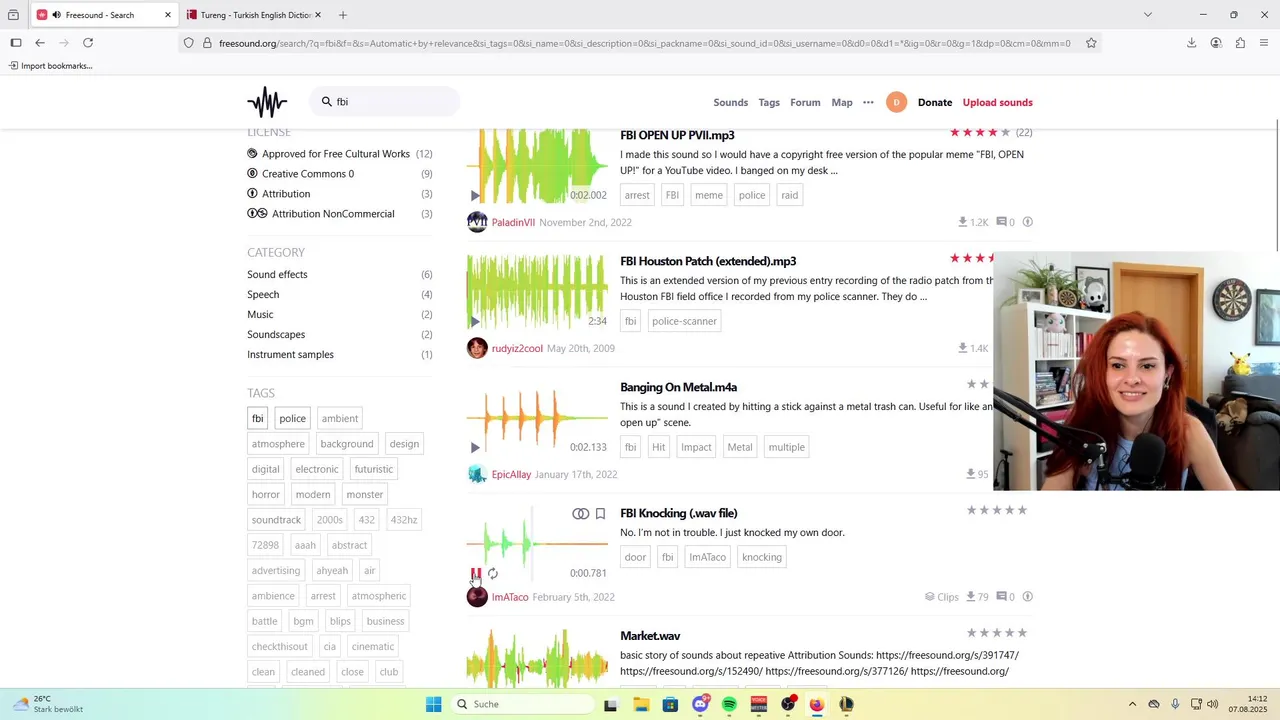
Task: Bookmark this page with the star icon
Action: coord(1091,43)
